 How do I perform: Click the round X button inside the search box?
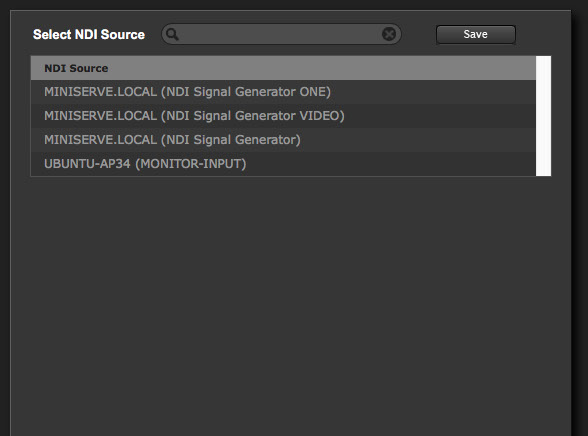[x=389, y=34]
